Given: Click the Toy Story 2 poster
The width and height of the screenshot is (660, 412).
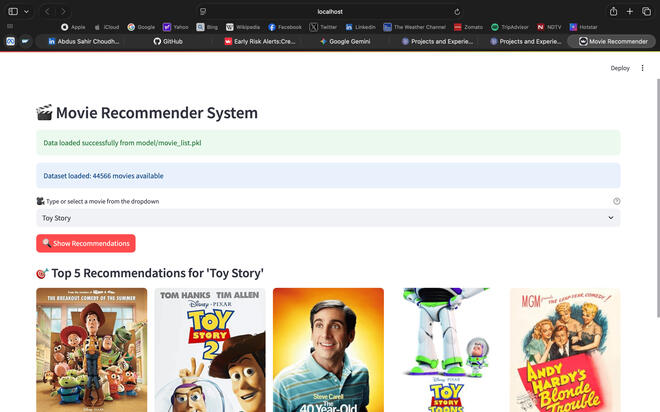Looking at the screenshot, I should [x=209, y=350].
